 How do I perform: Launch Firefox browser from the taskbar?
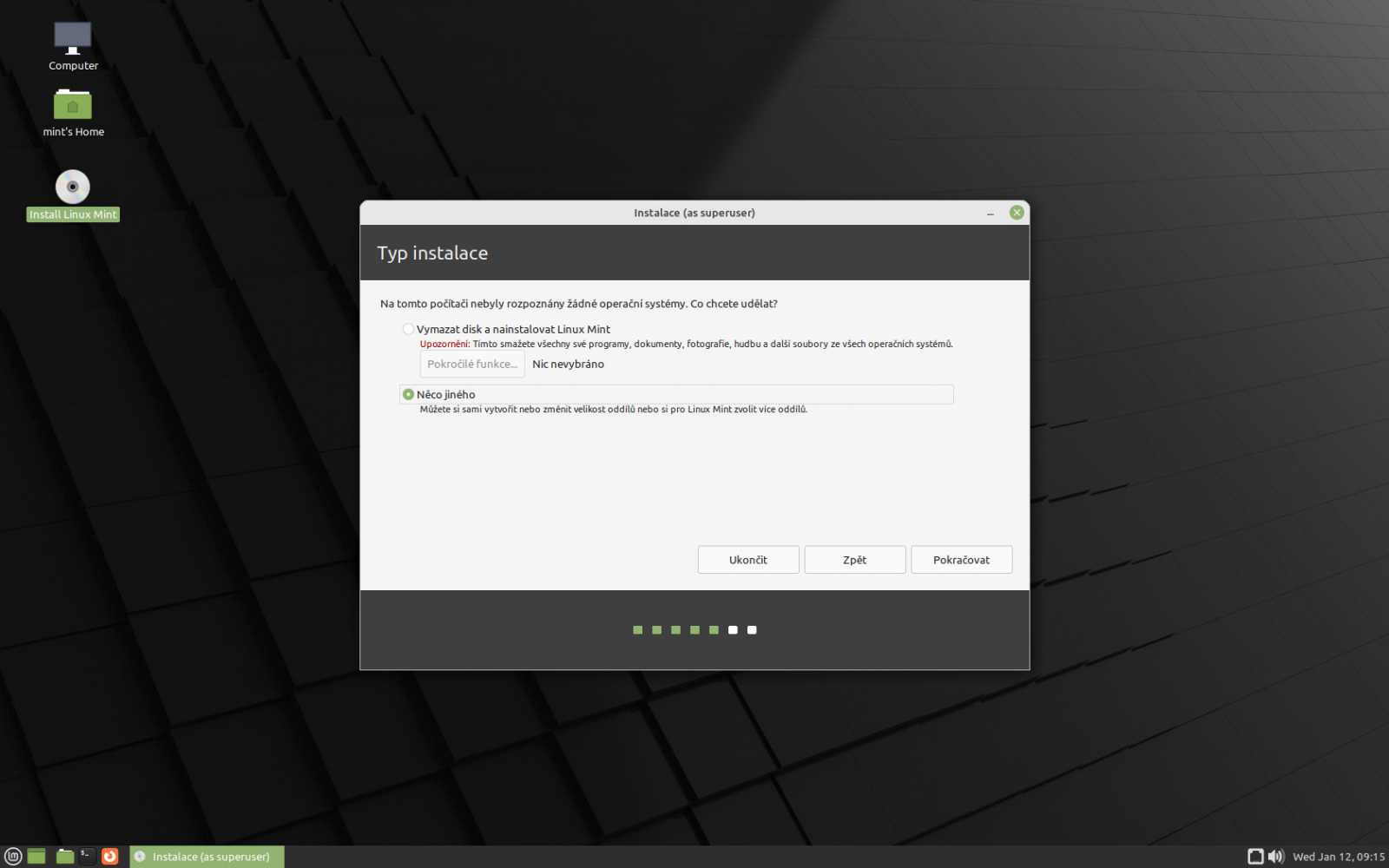click(x=109, y=857)
